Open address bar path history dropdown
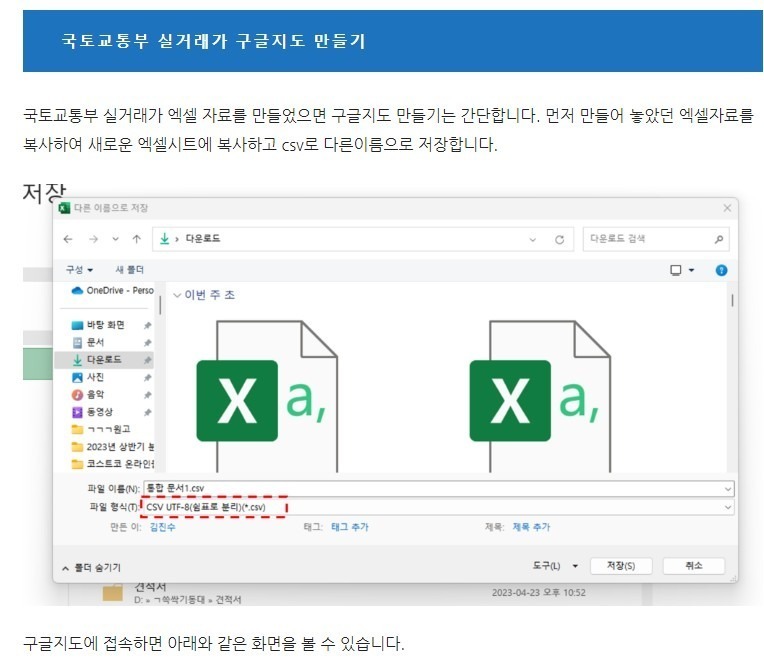The height and width of the screenshot is (667, 764). pos(533,239)
